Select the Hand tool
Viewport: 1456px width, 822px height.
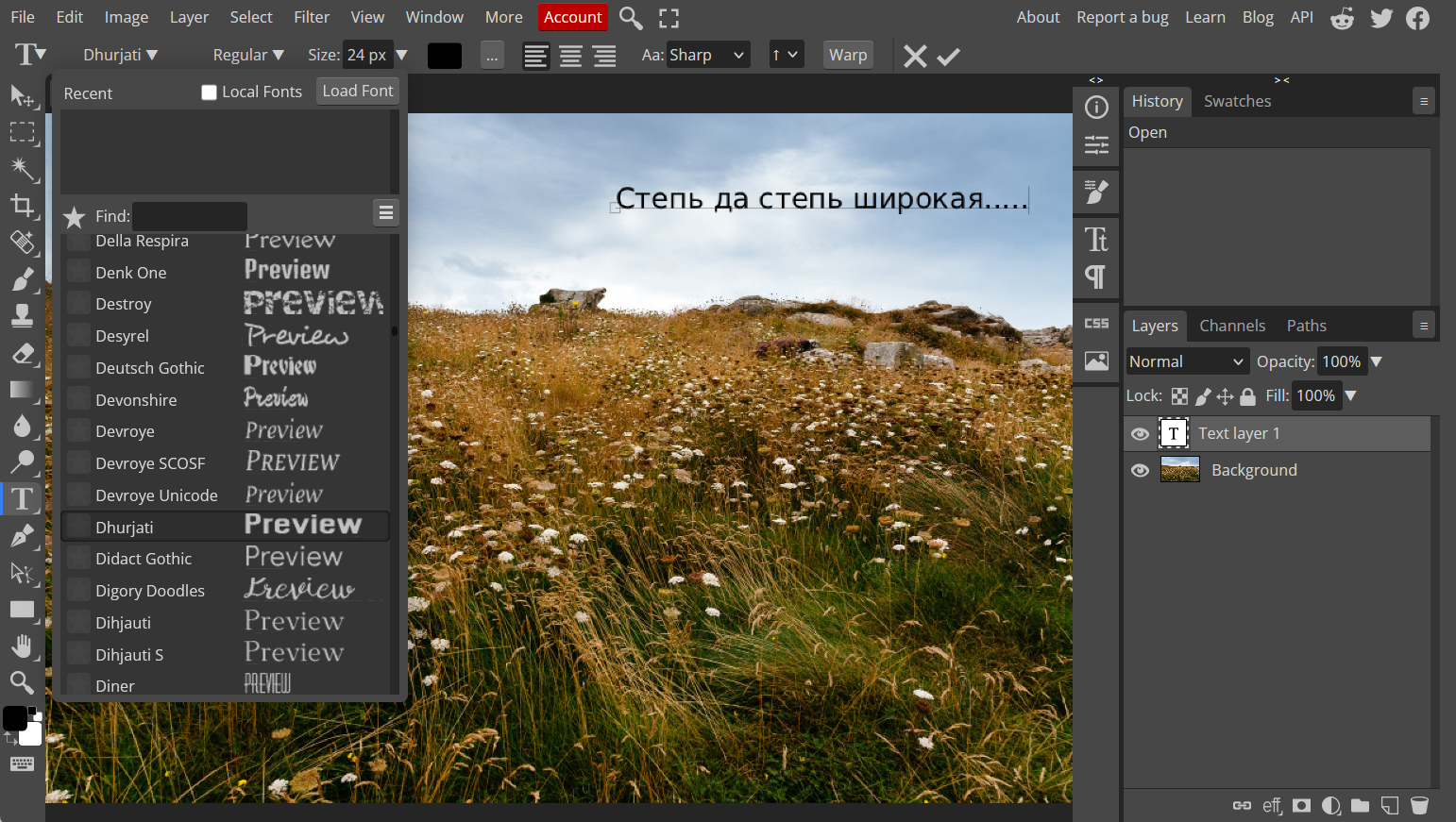[x=22, y=646]
